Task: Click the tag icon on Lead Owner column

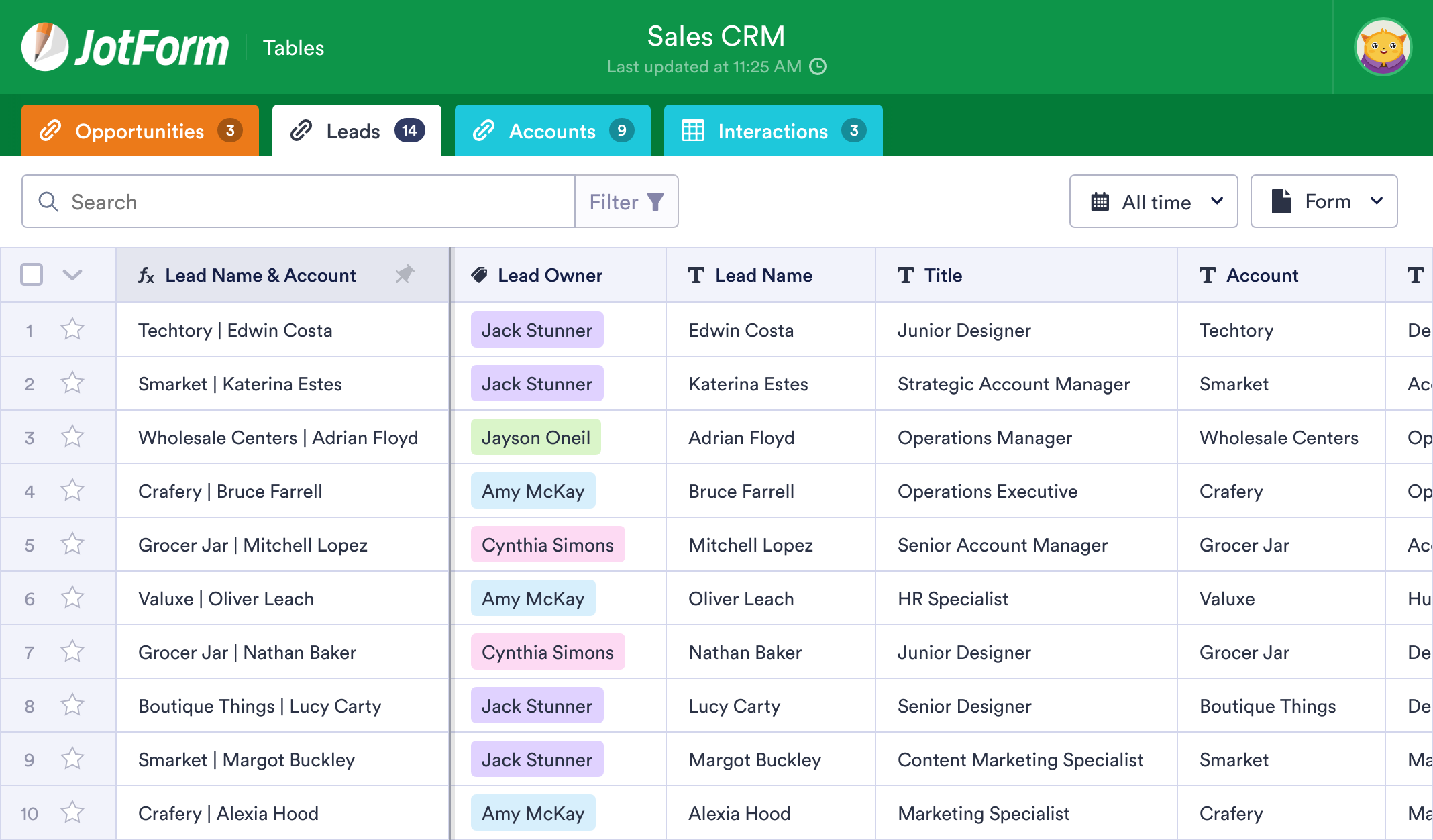Action: coord(479,275)
